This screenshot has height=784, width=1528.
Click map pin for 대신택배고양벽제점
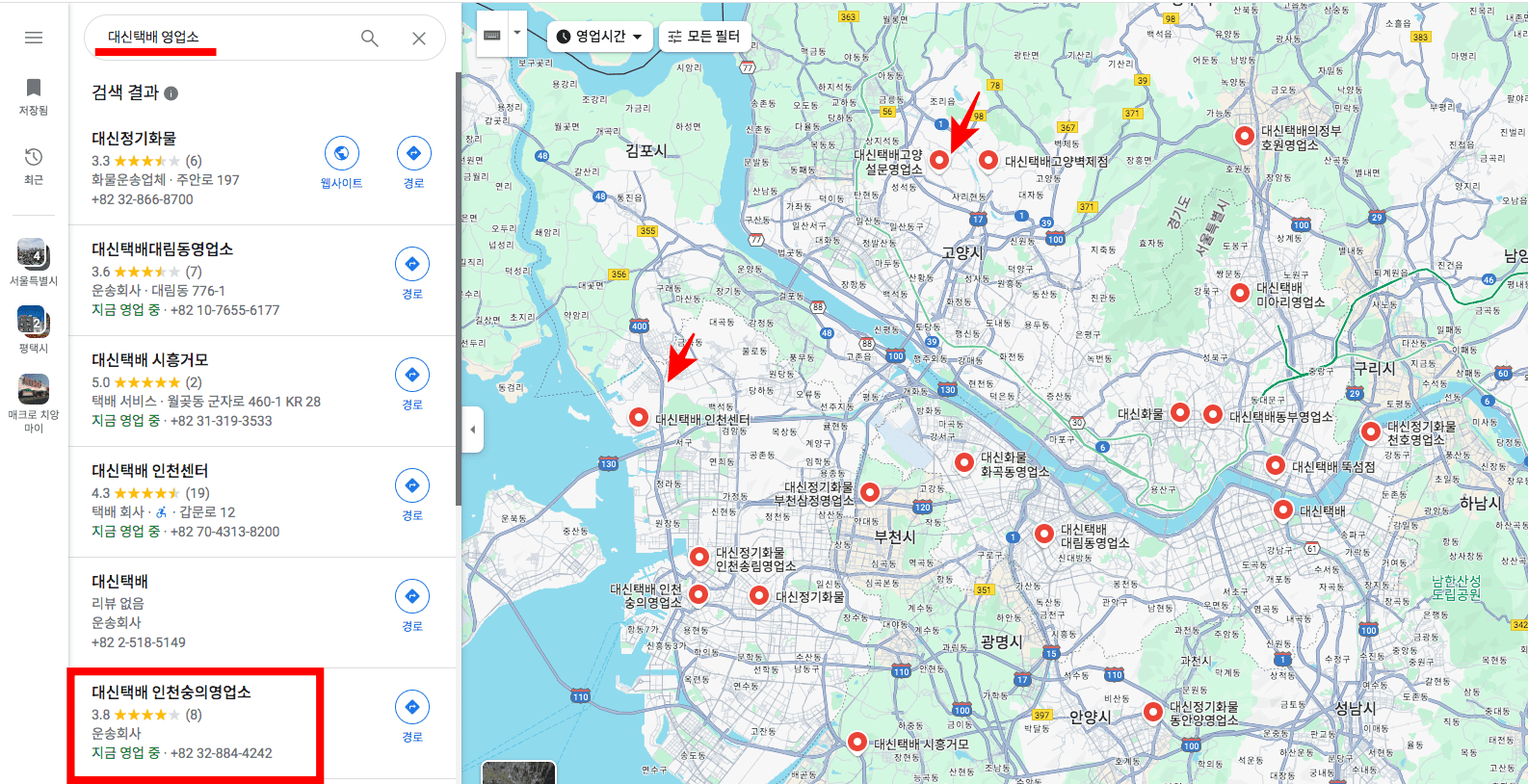coord(988,160)
